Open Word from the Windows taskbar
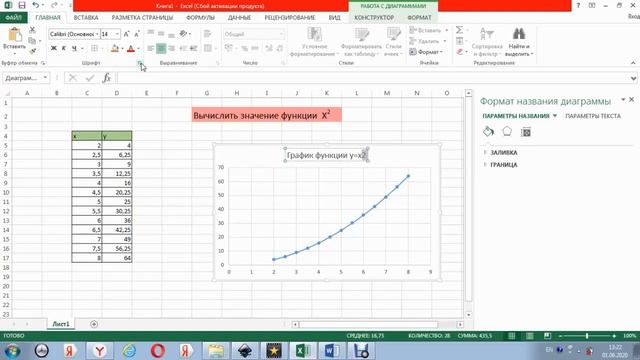Viewport: 640px width, 360px height. point(331,351)
